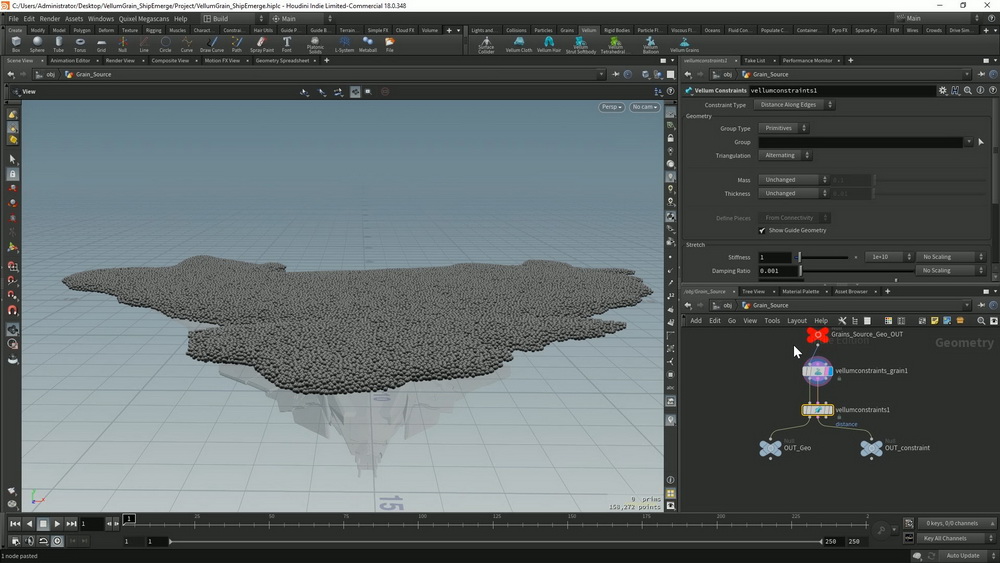Screen dimensions: 1000x563
Task: Click the Play forward button
Action: [57, 523]
